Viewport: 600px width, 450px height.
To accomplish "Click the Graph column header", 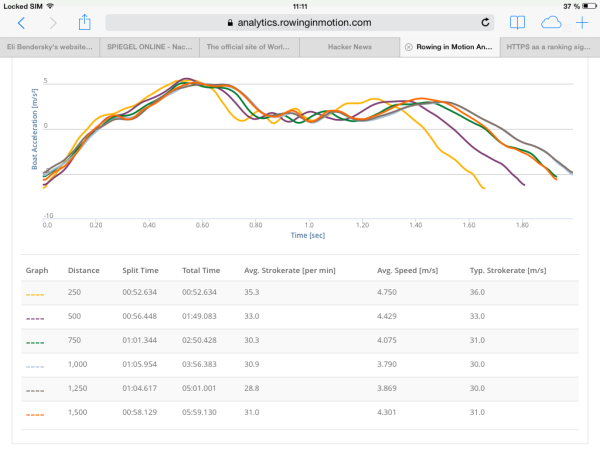I will [37, 271].
